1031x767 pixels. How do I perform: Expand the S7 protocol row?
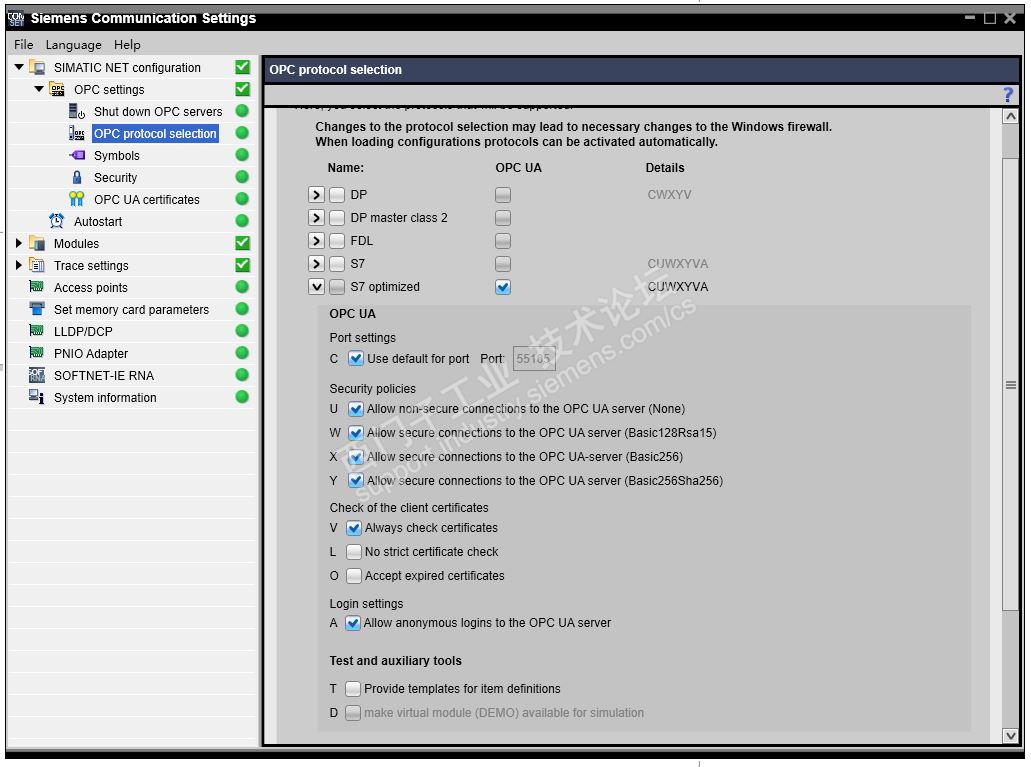click(x=316, y=264)
